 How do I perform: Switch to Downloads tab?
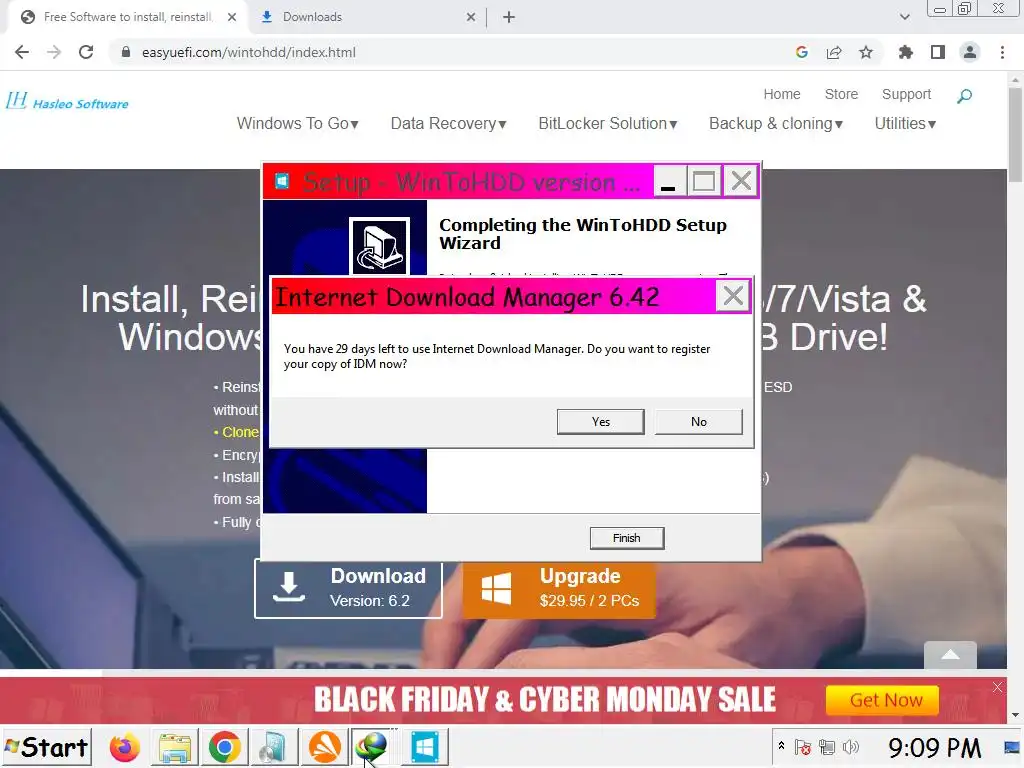click(366, 17)
